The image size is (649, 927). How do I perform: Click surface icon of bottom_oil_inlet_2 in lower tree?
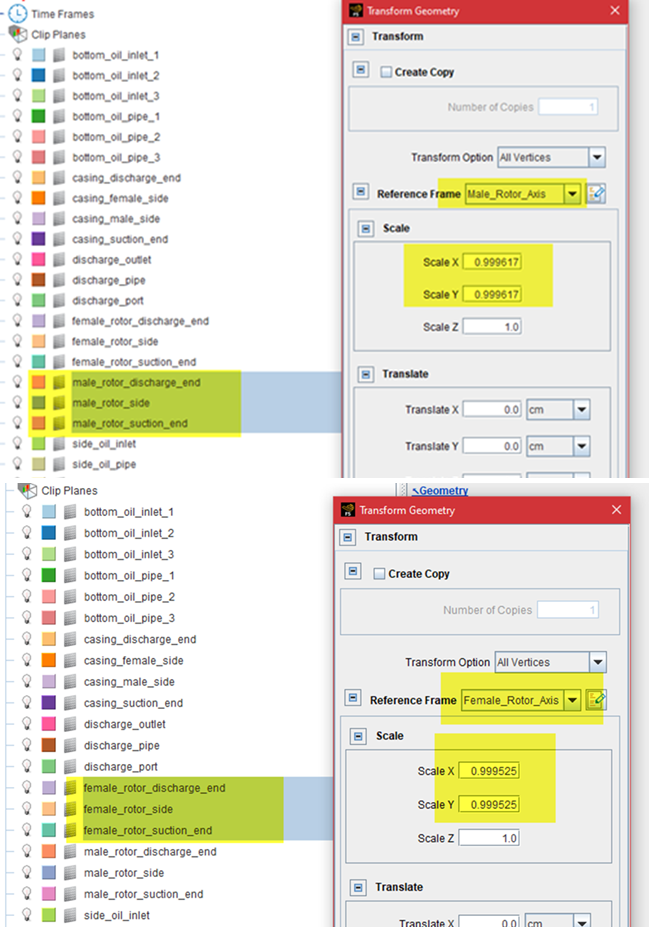(x=70, y=533)
